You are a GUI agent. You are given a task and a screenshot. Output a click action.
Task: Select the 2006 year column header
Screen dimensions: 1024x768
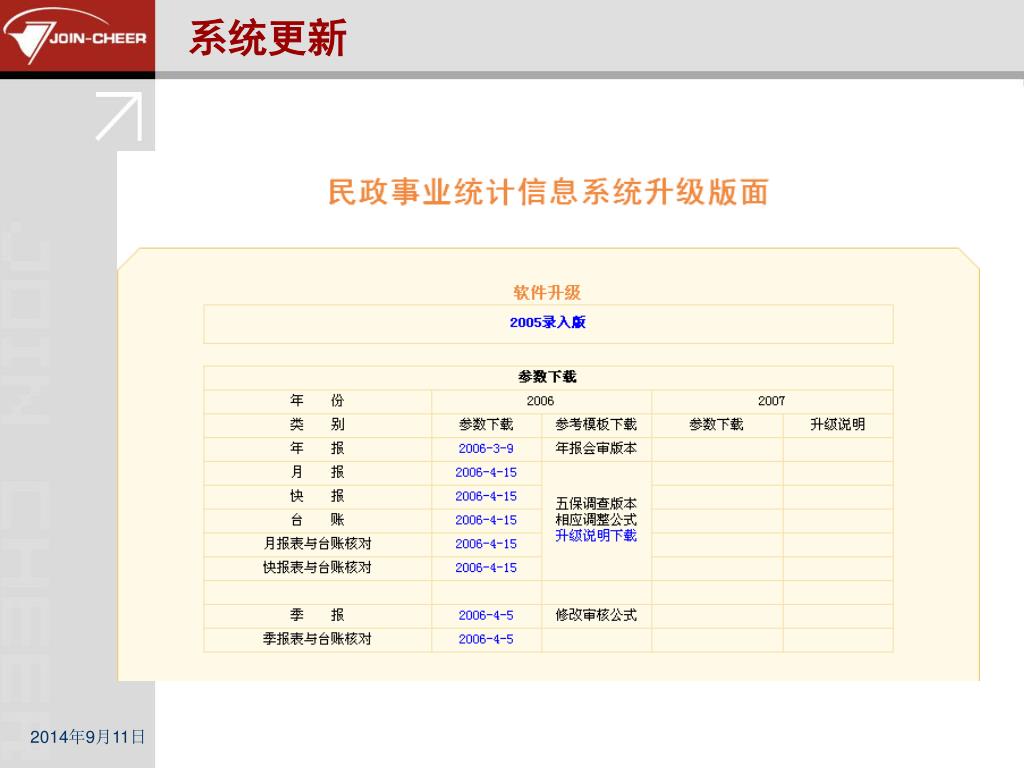[x=541, y=401]
